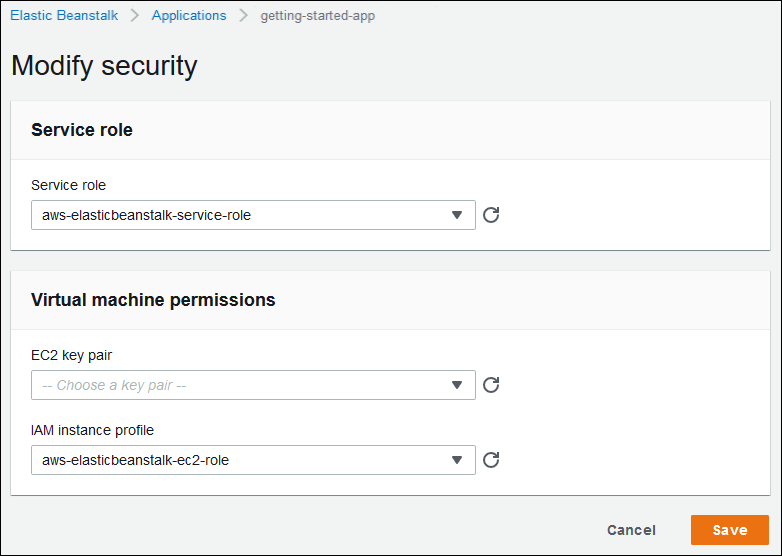Refresh the IAM instance profile list
The height and width of the screenshot is (556, 782).
[x=491, y=460]
